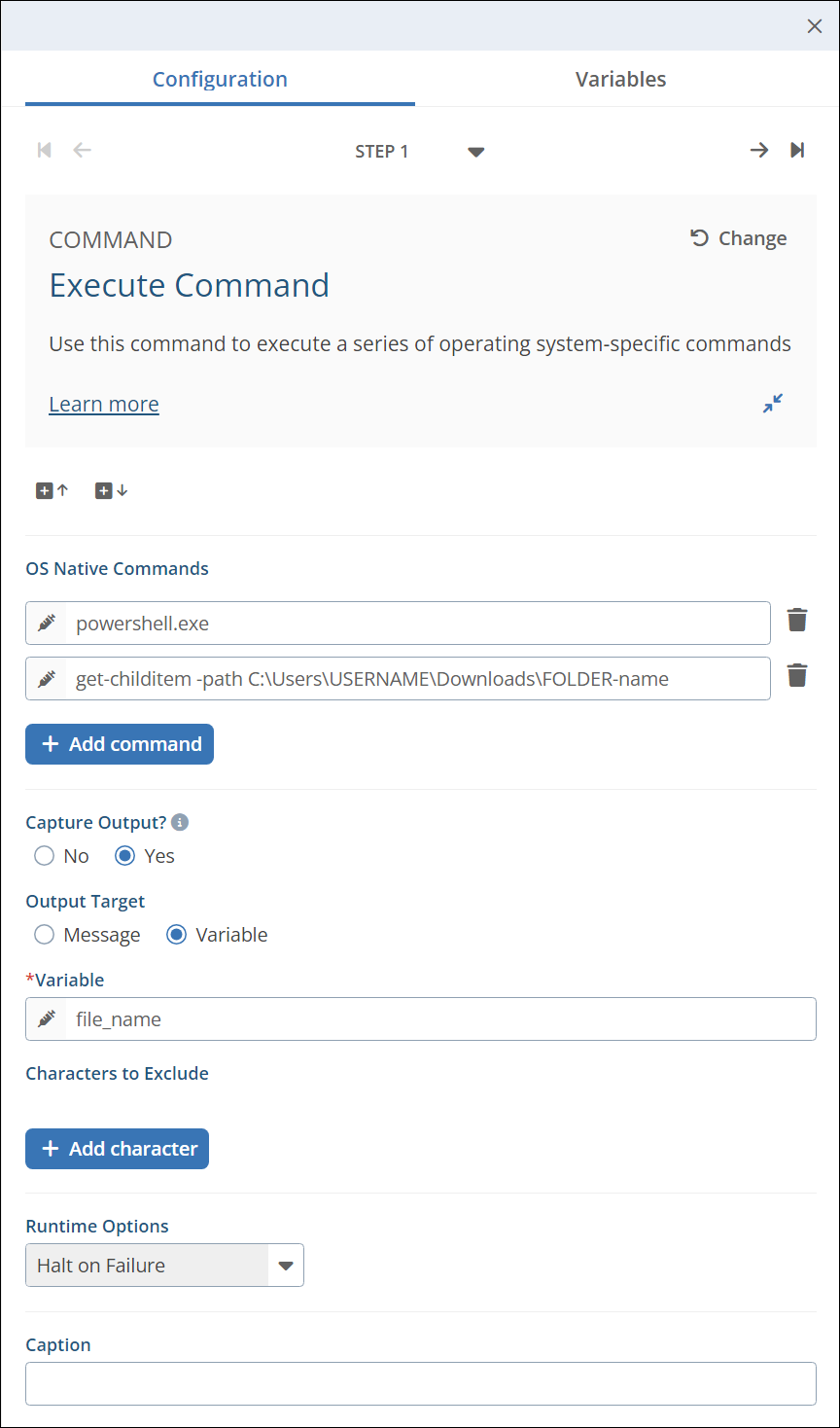840x1428 pixels.
Task: Delete the get-childitem command row
Action: [x=797, y=676]
